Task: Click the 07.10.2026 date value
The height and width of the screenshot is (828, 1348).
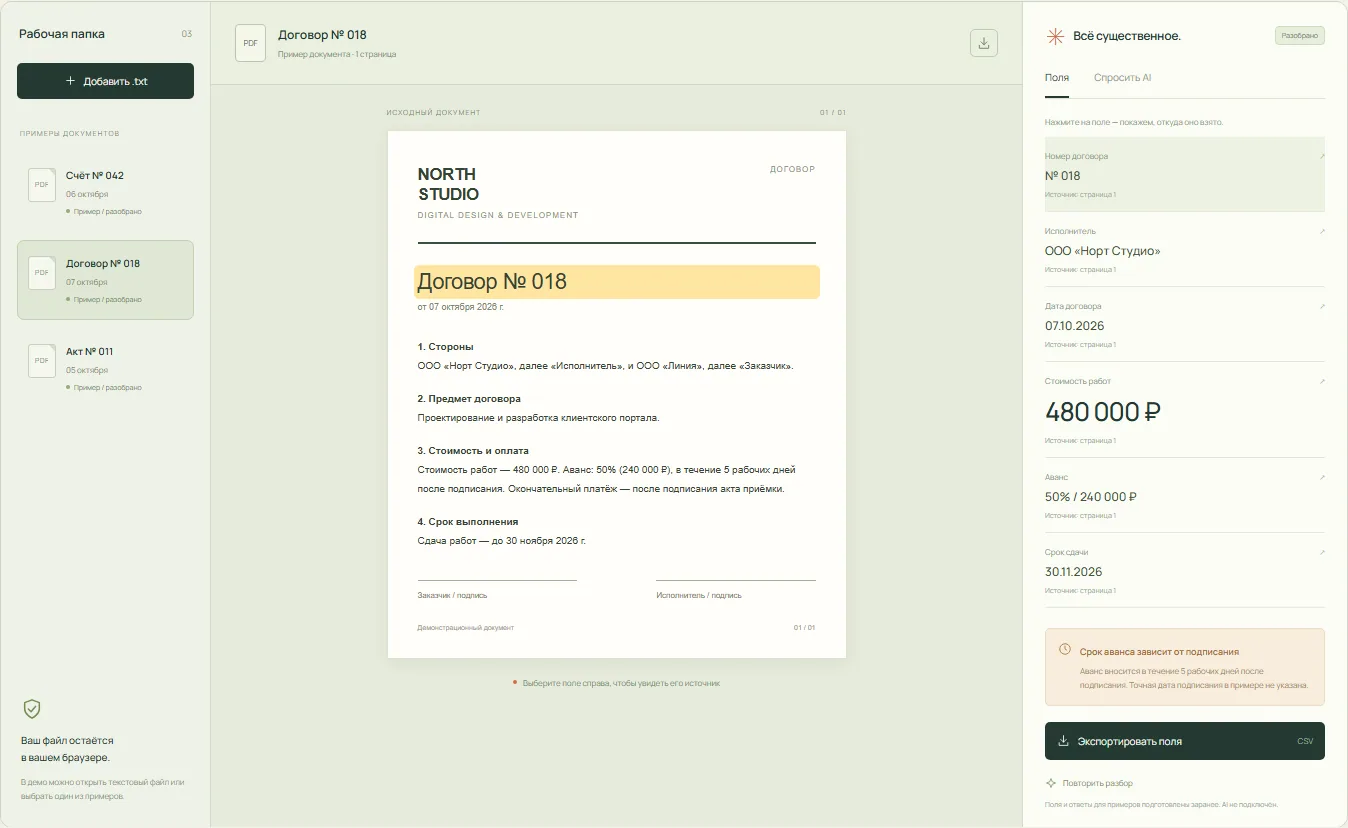Action: click(1075, 326)
